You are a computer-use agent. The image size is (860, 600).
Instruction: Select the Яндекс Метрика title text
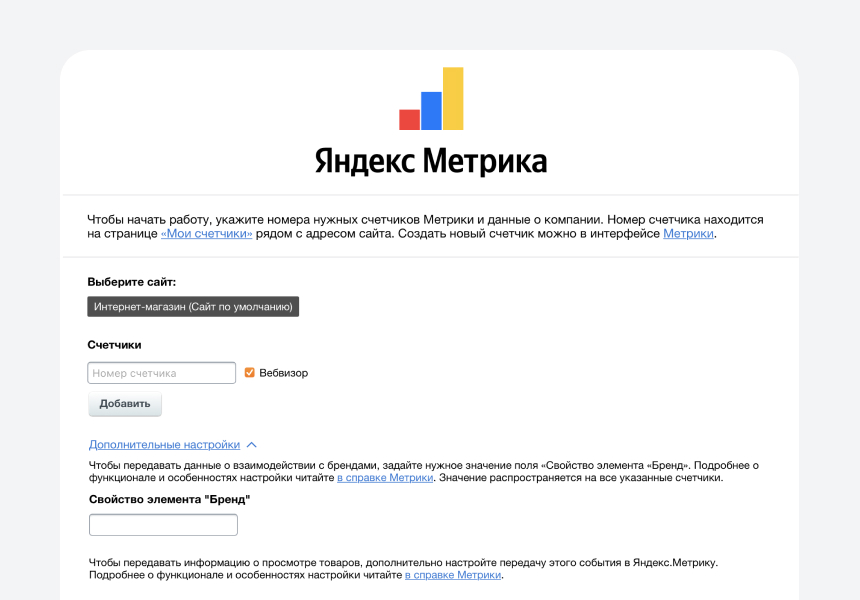[430, 160]
